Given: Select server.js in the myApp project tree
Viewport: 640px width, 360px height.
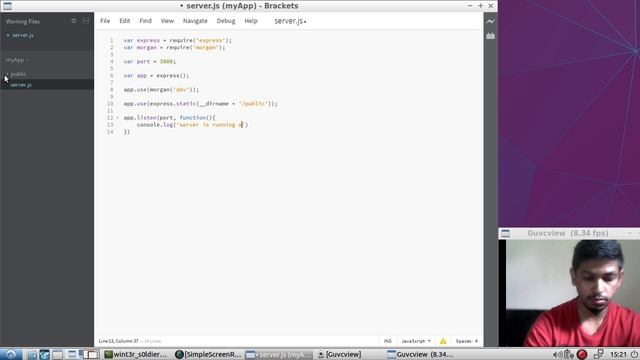Looking at the screenshot, I should [x=21, y=85].
